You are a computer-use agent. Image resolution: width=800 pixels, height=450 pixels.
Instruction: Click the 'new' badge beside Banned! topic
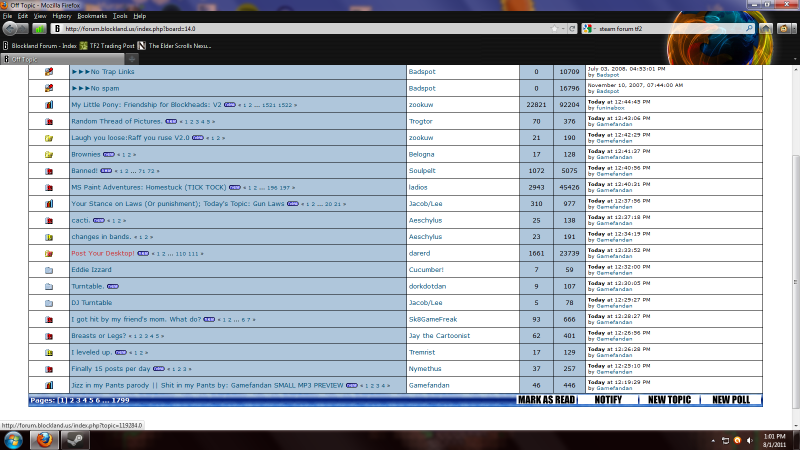click(x=105, y=171)
